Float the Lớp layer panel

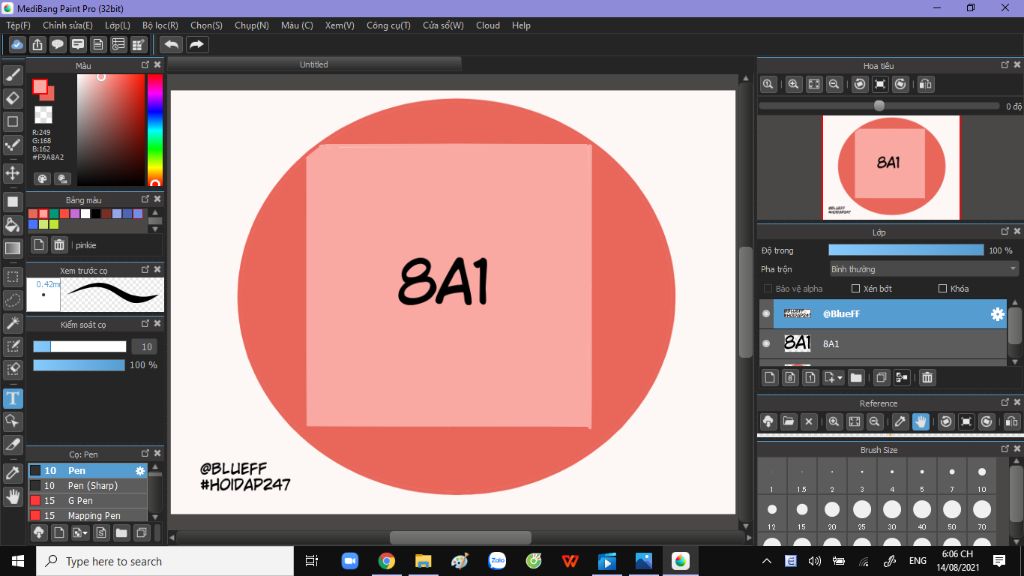[x=1004, y=231]
